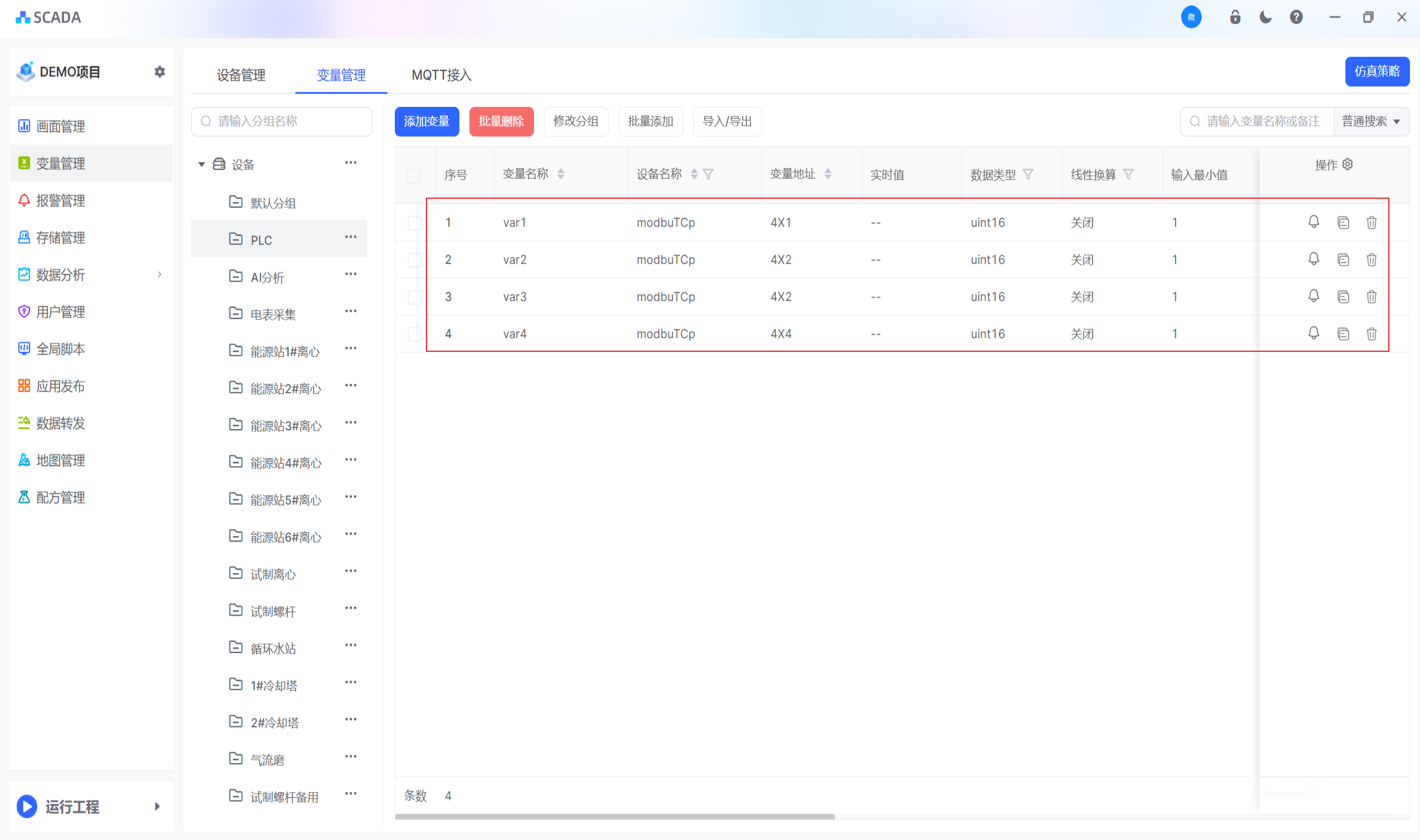
Task: Toggle the select-all header checkbox
Action: [x=413, y=175]
